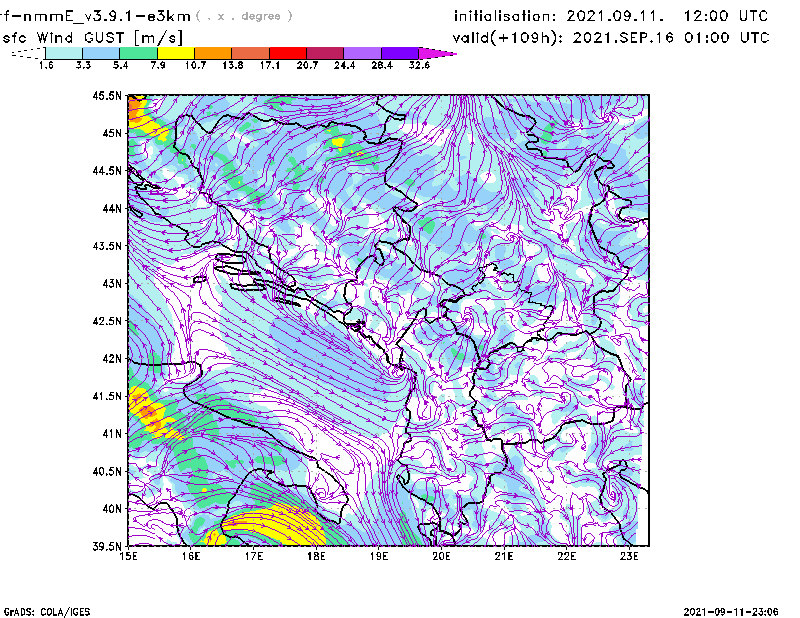Click the legend value 10.7
Image resolution: width=800 pixels, height=618 pixels.
pos(195,65)
